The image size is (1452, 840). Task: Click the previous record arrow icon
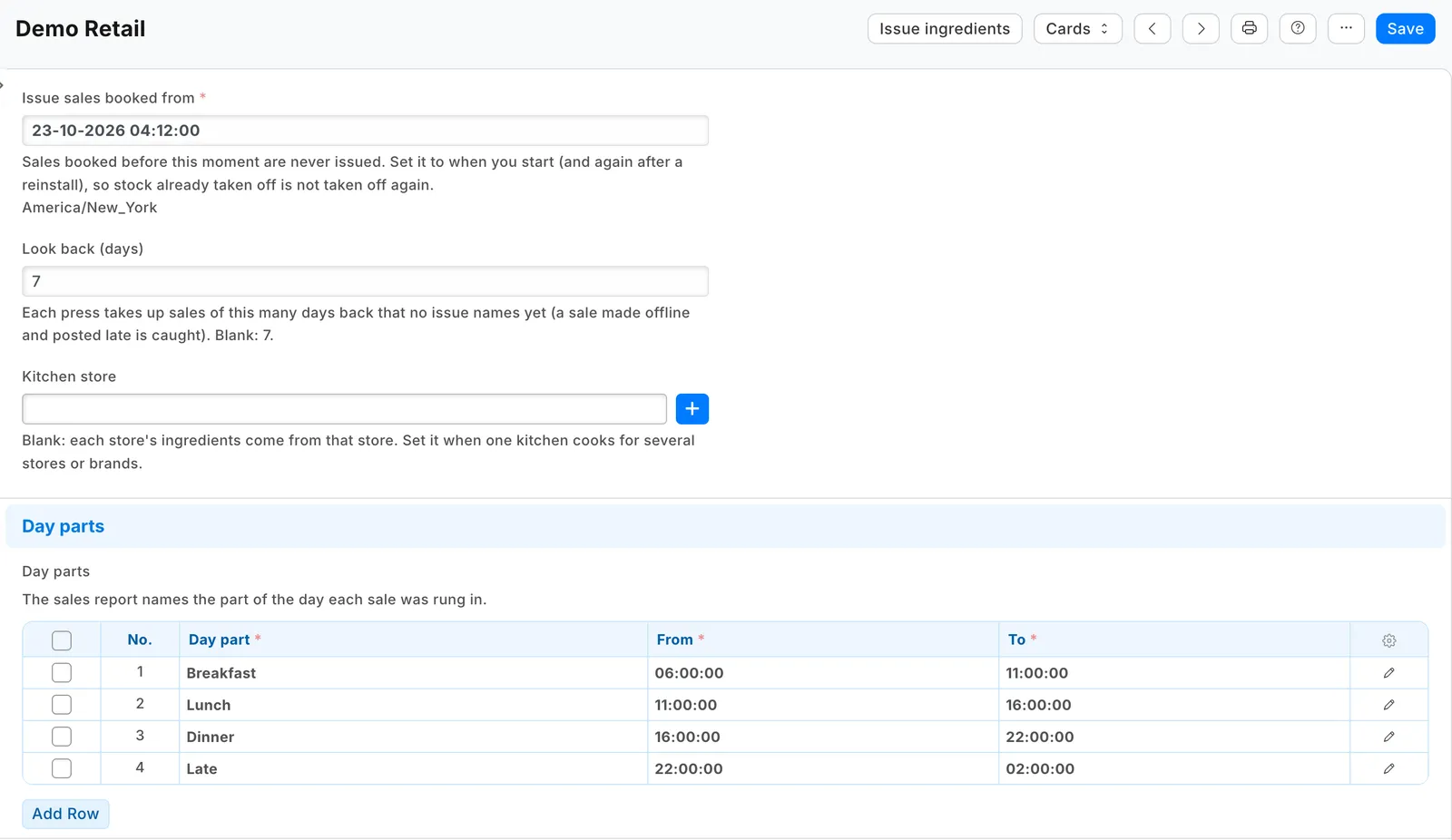pyautogui.click(x=1152, y=29)
